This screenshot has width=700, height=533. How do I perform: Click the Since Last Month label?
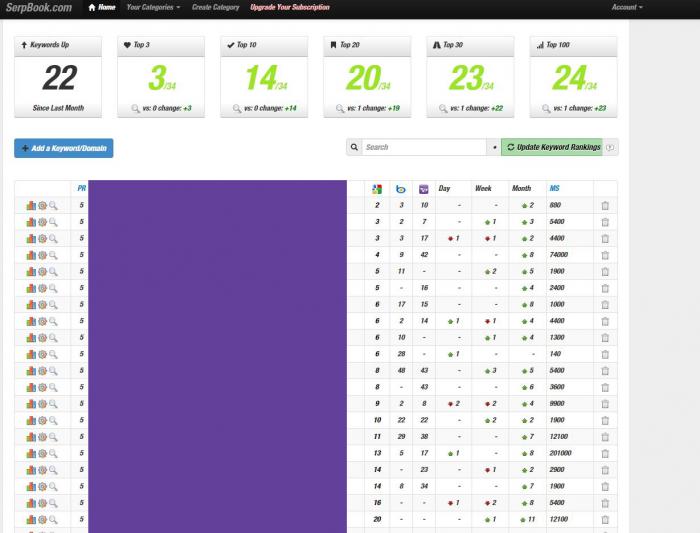(58, 108)
